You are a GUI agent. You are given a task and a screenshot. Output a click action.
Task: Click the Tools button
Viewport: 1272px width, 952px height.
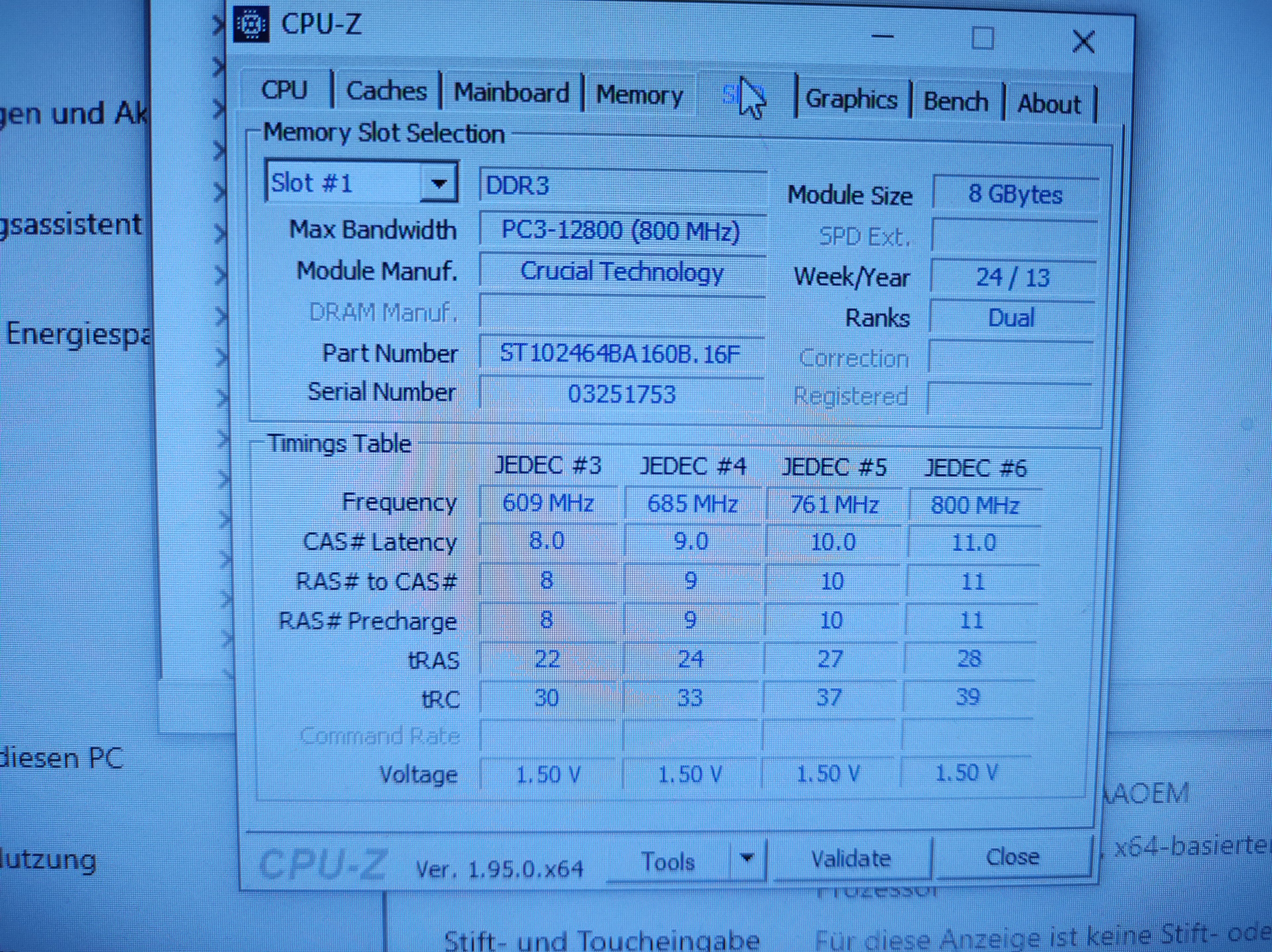click(x=667, y=862)
